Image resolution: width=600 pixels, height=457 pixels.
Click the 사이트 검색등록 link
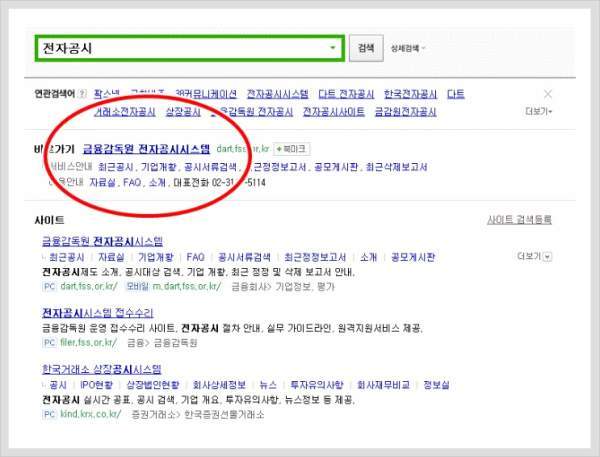coord(519,220)
